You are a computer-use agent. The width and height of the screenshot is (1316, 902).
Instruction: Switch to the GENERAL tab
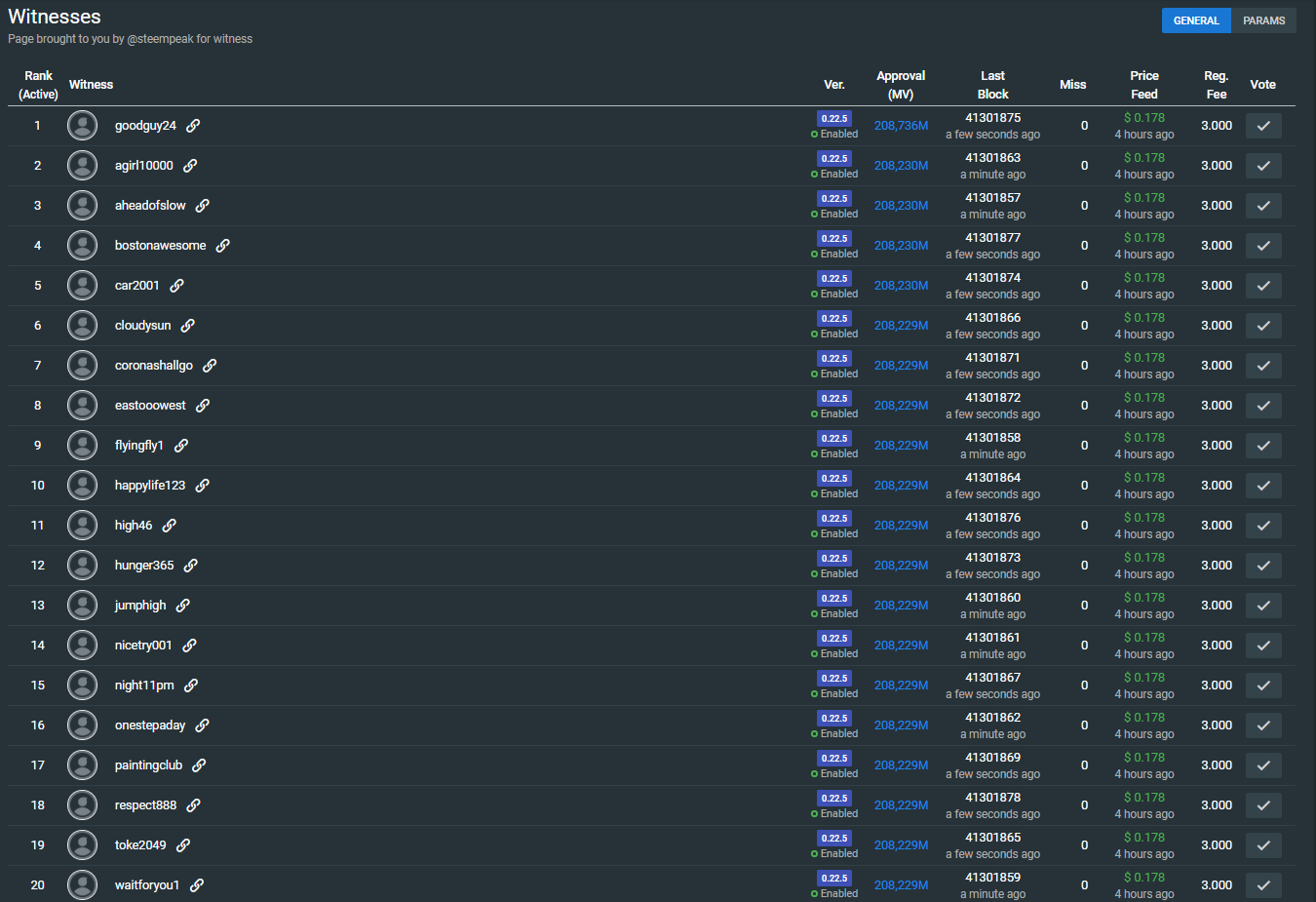click(1196, 20)
